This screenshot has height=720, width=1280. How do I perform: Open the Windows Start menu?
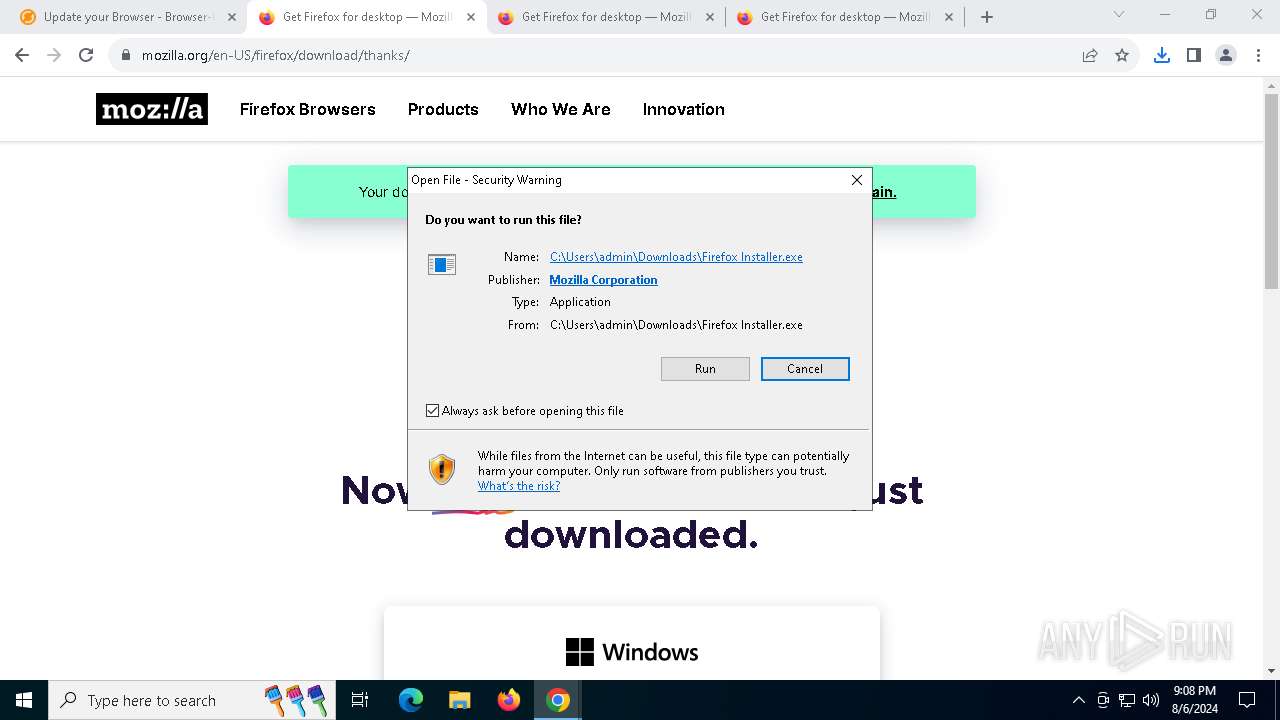click(24, 700)
